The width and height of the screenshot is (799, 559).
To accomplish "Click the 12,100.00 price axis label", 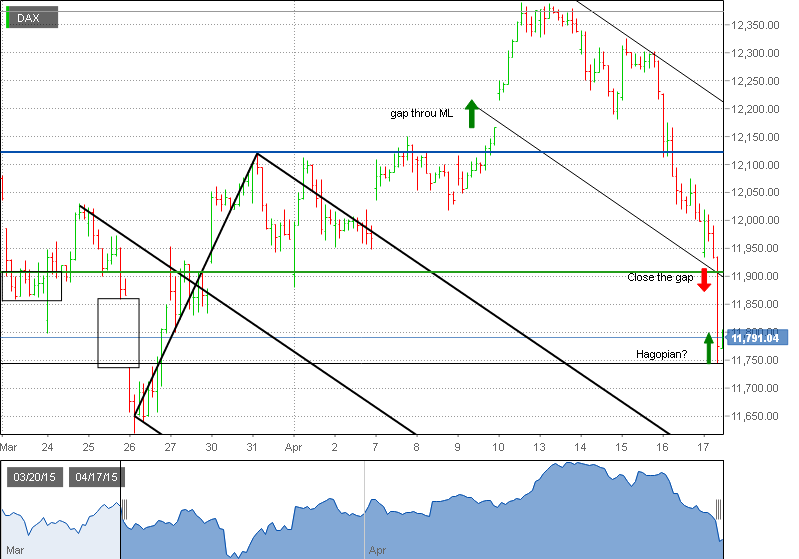I will click(x=755, y=165).
